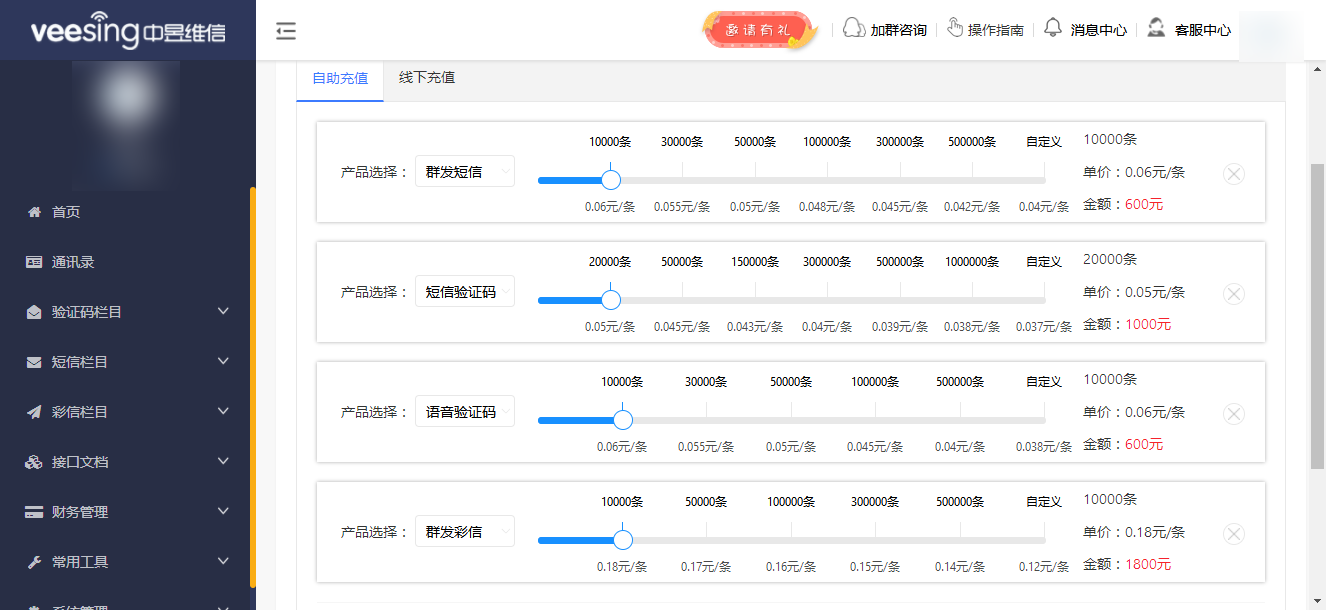Switch to the 线下充值 tab
Screen dimensions: 1326x610
(428, 76)
